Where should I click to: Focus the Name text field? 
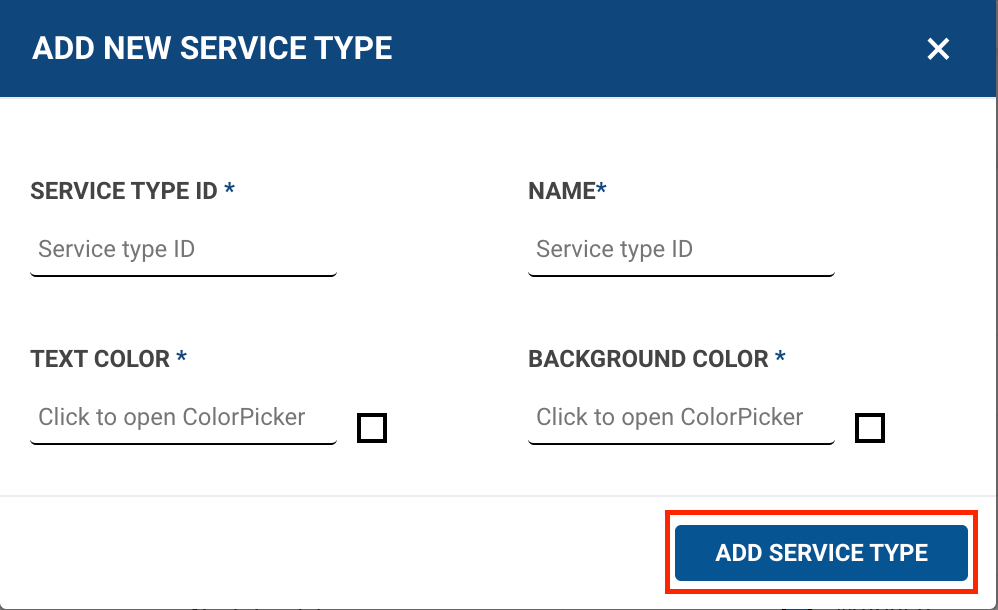tap(680, 250)
